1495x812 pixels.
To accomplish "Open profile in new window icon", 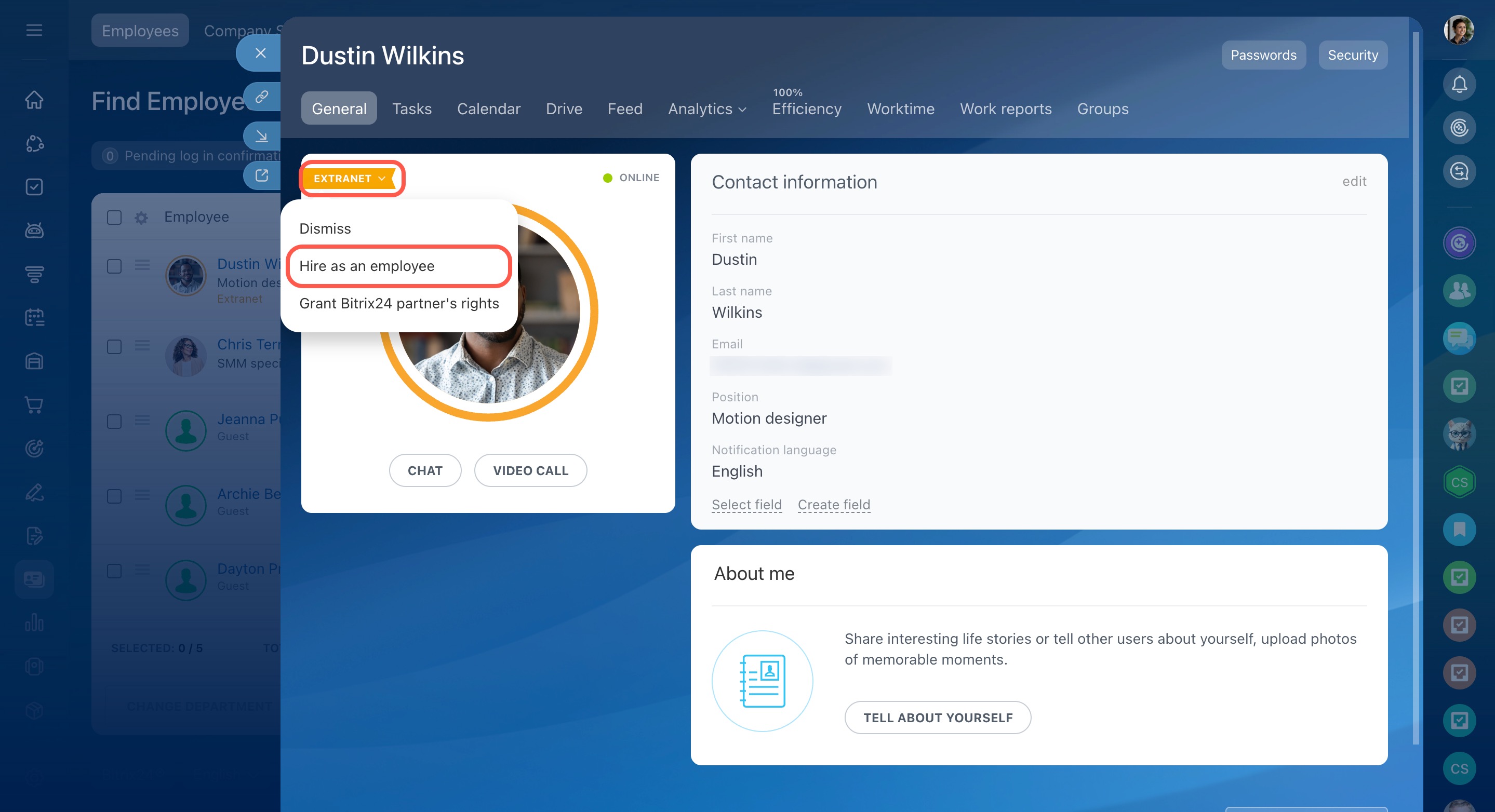I will coord(262,175).
